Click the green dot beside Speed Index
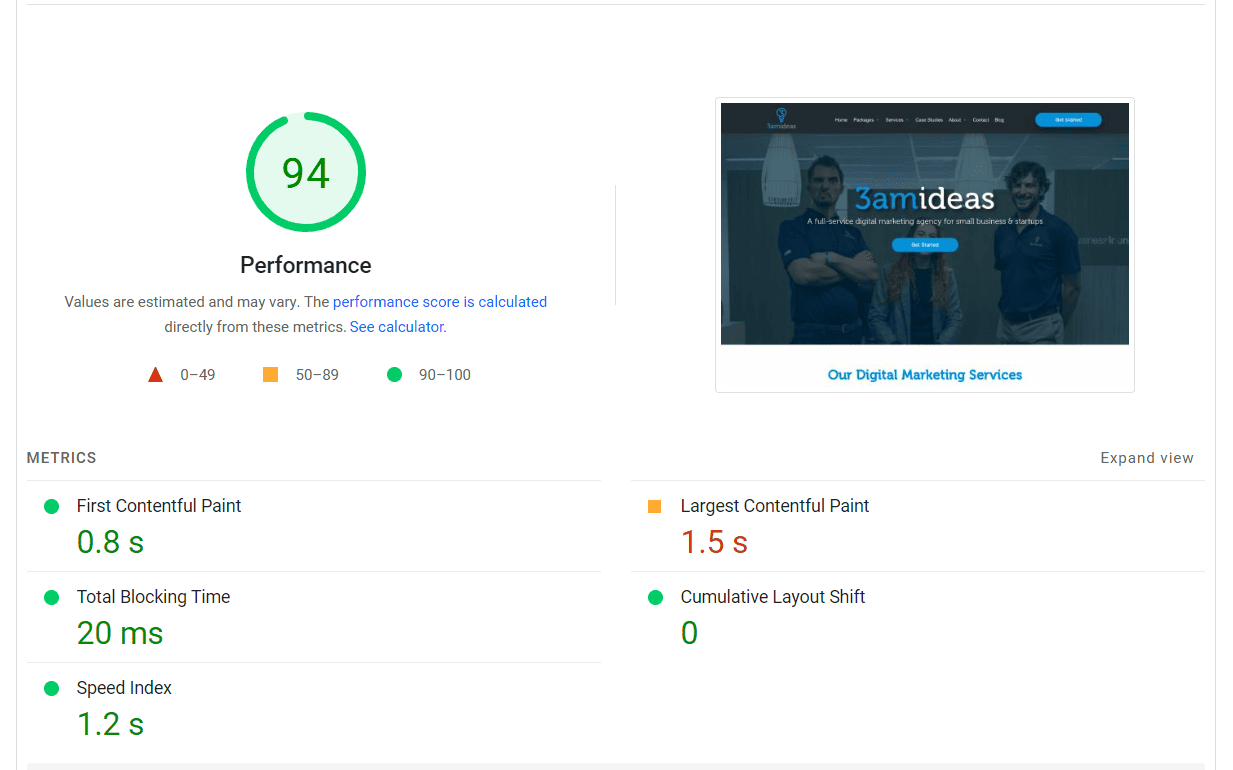The image size is (1233, 770). pyautogui.click(x=52, y=689)
